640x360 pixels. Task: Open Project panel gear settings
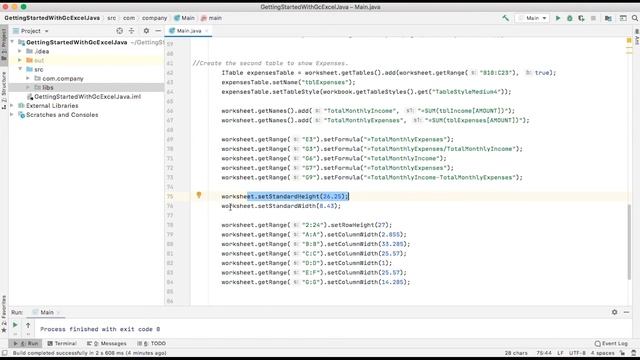pos(146,31)
